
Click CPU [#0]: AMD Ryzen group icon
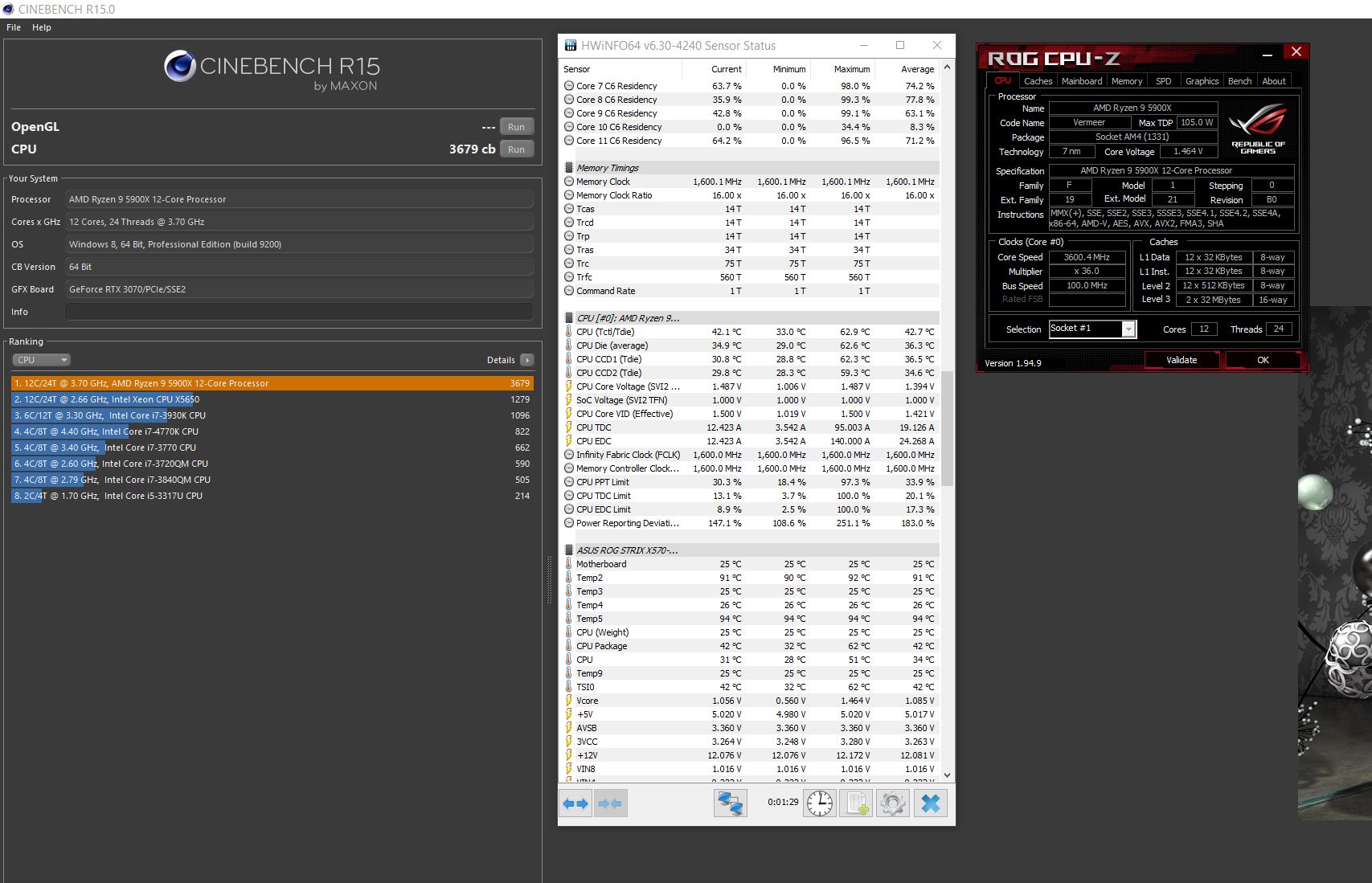pyautogui.click(x=569, y=318)
